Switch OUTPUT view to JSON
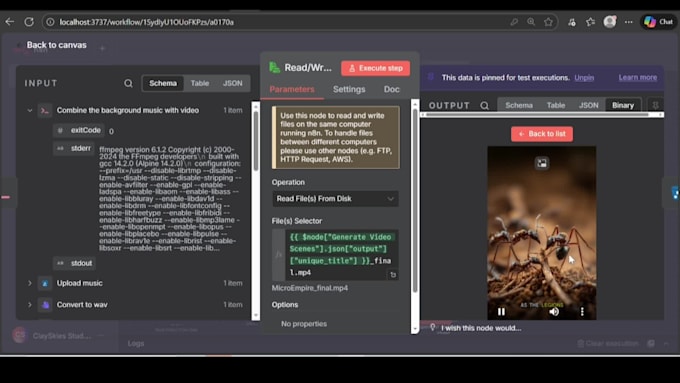The image size is (680, 383). coord(588,105)
